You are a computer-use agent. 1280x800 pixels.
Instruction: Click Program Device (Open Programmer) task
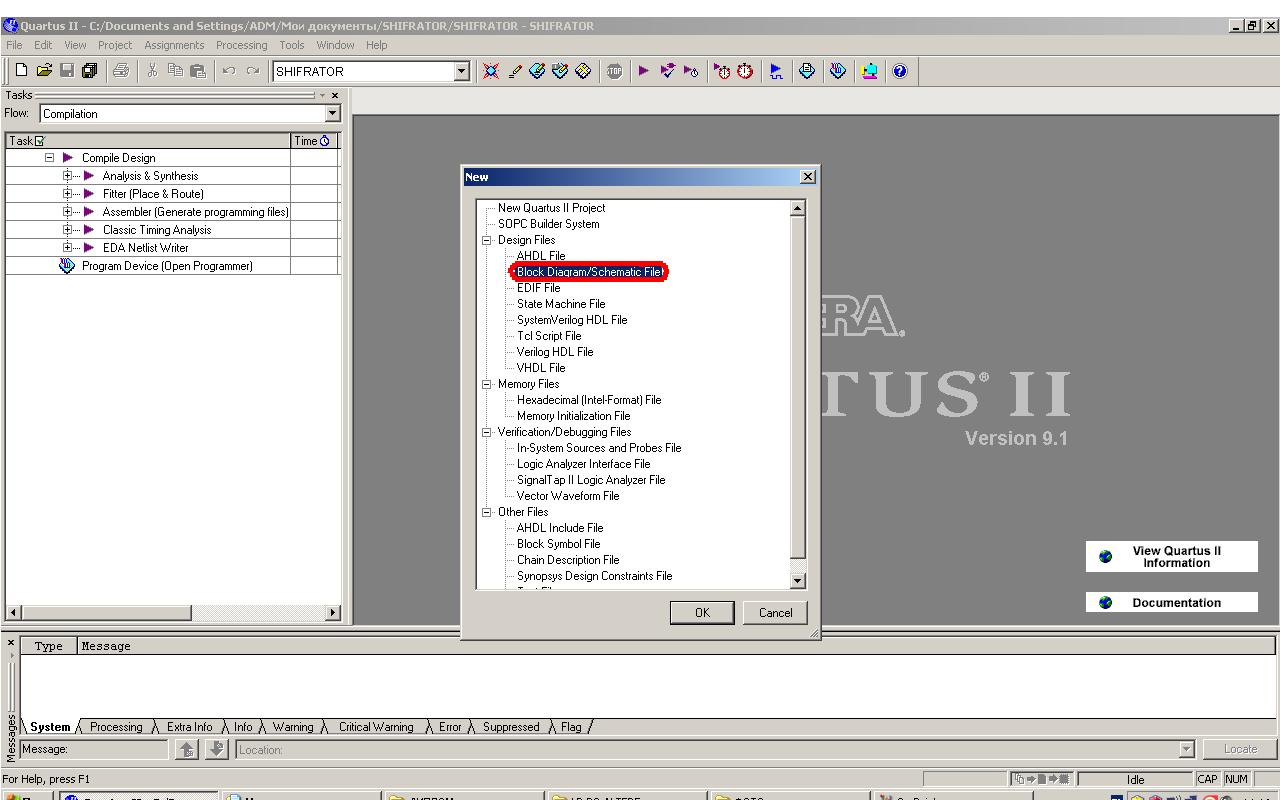[x=167, y=266]
